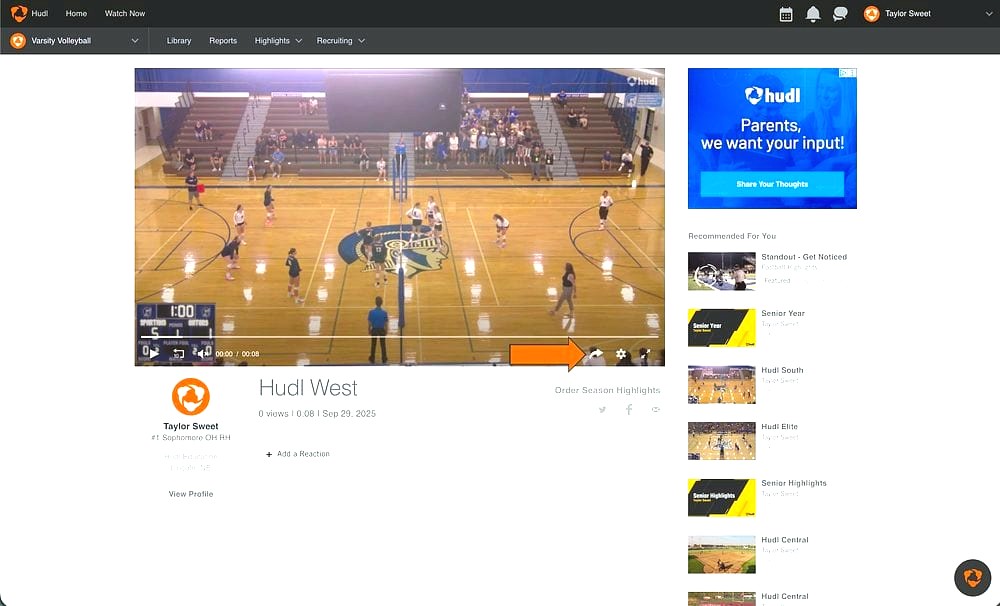Seek on the video progress bar
1000x606 pixels.
400,336
